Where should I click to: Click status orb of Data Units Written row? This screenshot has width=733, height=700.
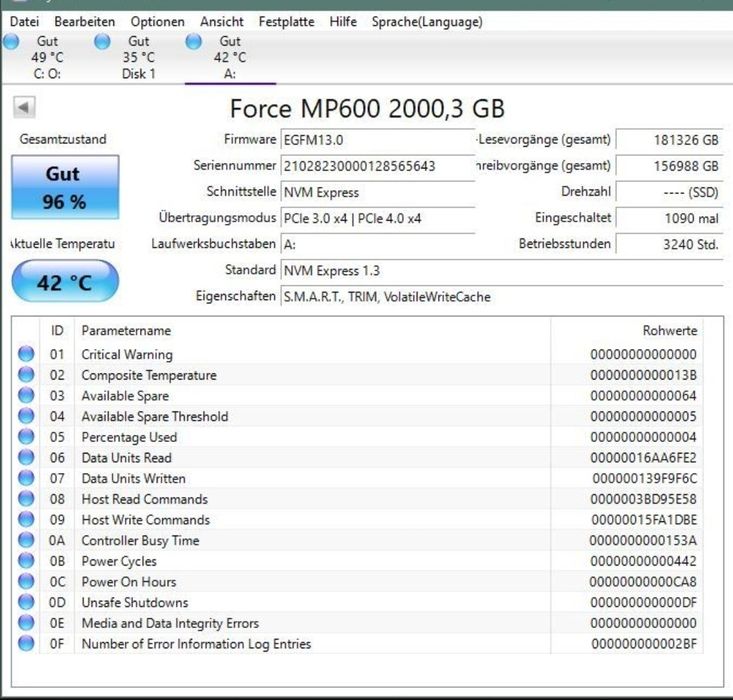(x=26, y=478)
